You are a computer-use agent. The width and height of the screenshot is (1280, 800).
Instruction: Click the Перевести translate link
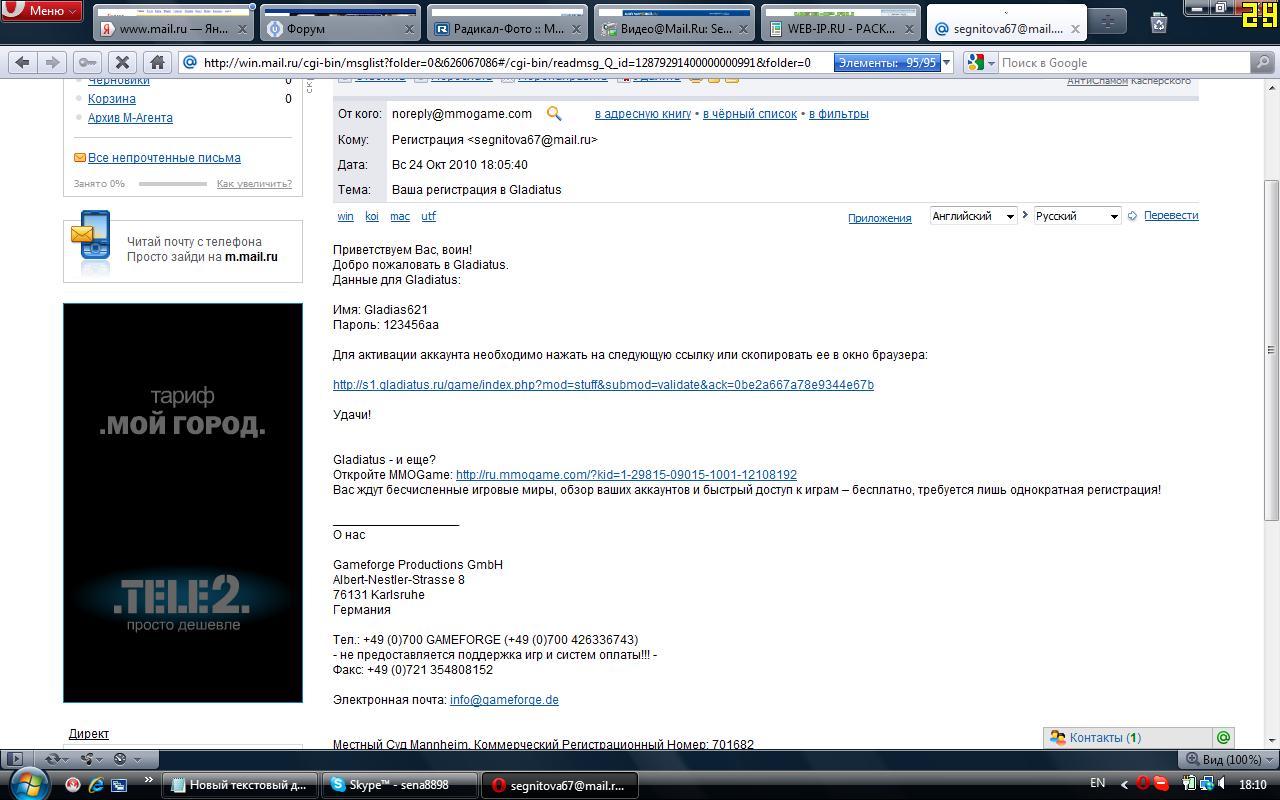click(1171, 216)
